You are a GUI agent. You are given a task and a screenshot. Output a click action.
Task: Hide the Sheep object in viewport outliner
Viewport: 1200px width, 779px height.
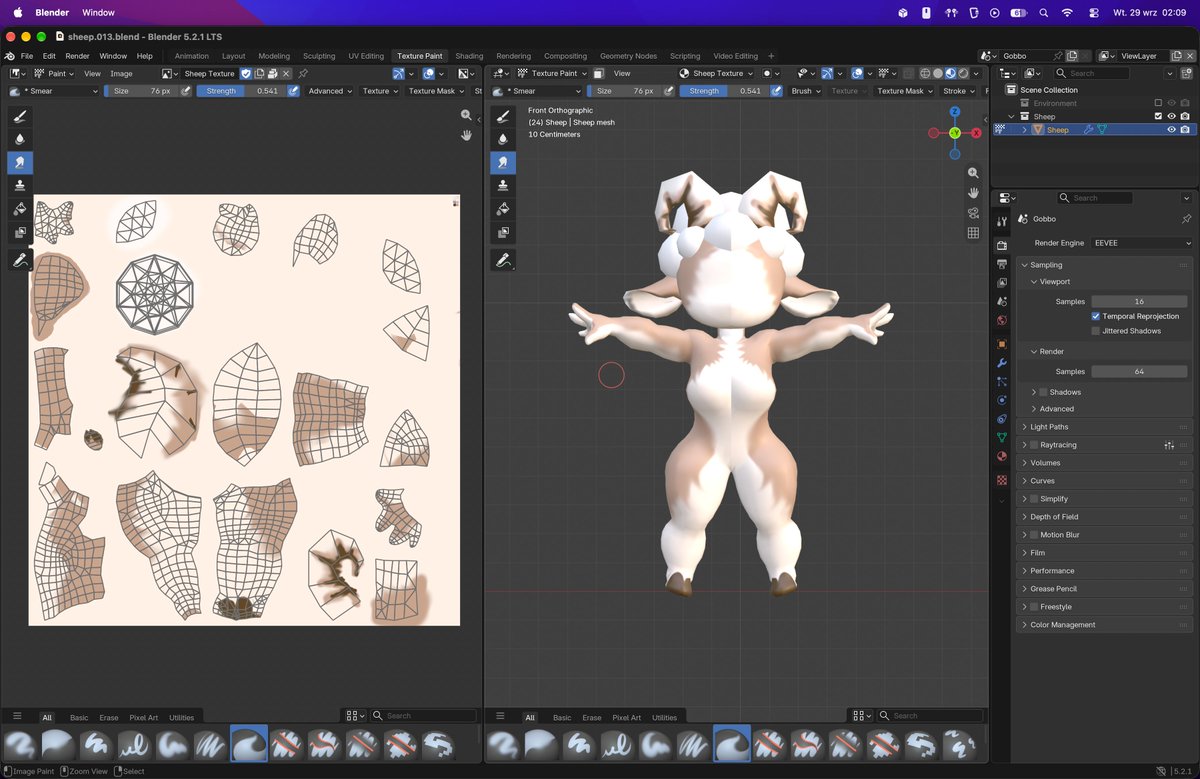[x=1171, y=130]
